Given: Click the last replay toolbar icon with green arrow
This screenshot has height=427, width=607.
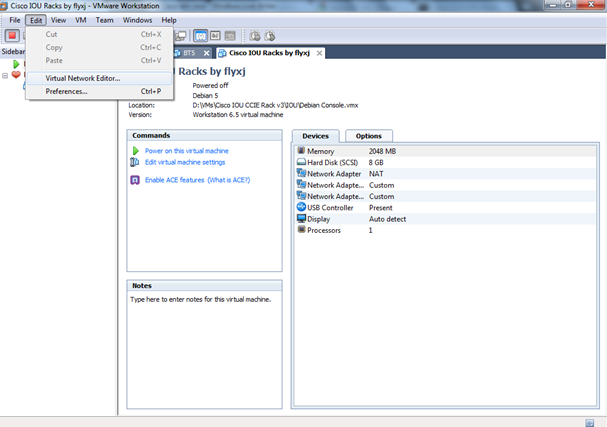Looking at the screenshot, I should 270,36.
